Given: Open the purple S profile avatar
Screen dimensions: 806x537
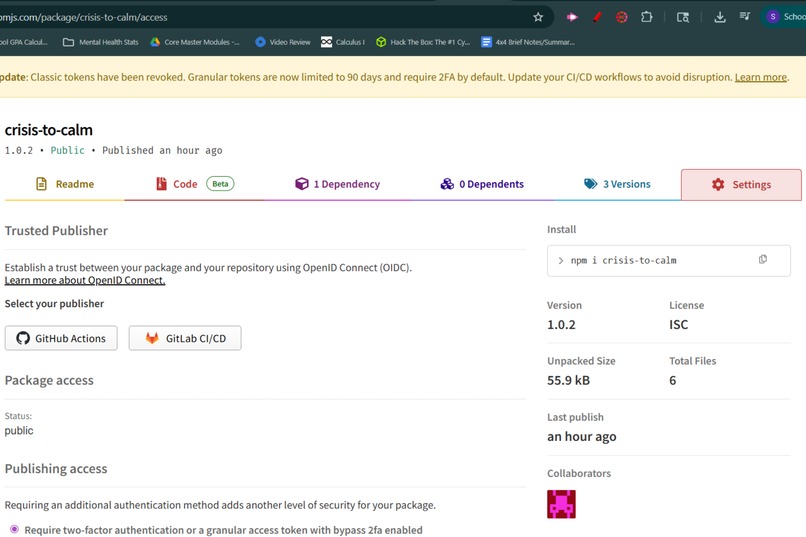Looking at the screenshot, I should pyautogui.click(x=773, y=17).
